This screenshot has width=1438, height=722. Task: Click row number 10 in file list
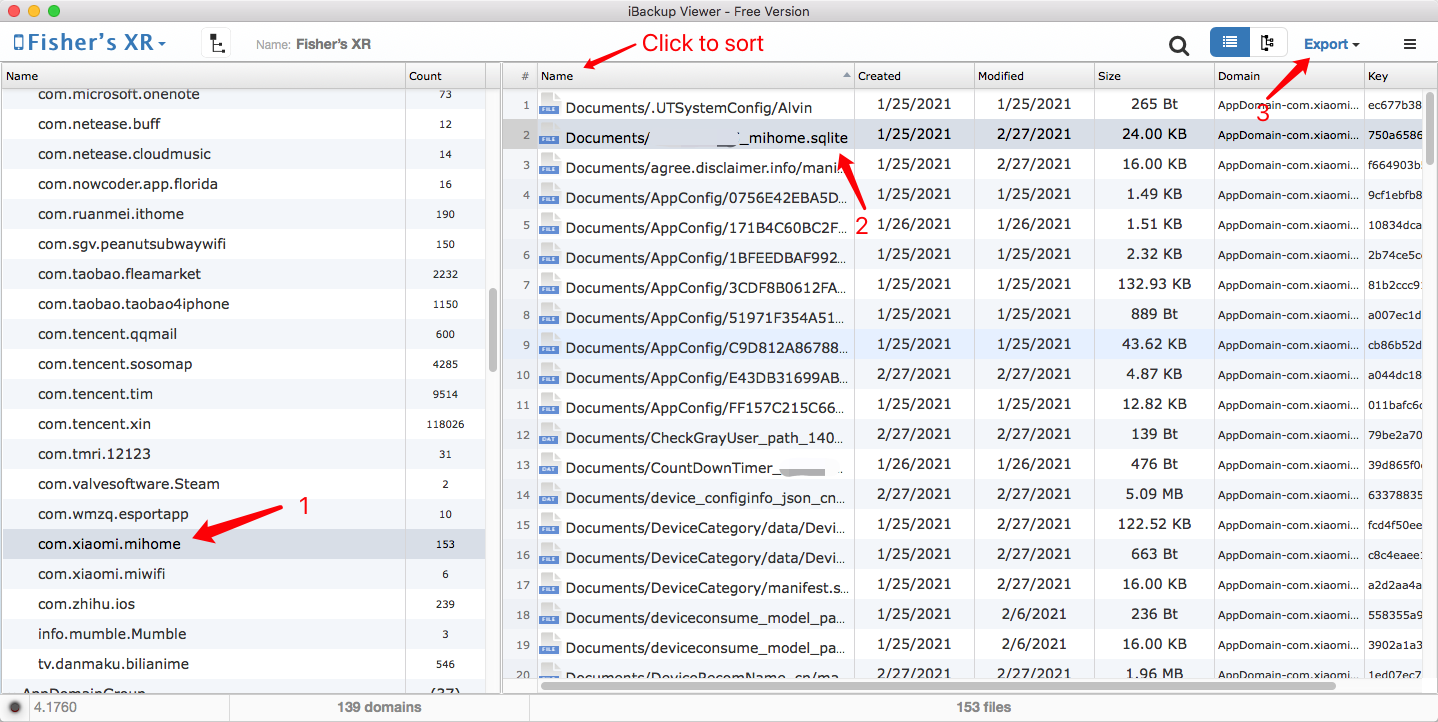tap(523, 375)
